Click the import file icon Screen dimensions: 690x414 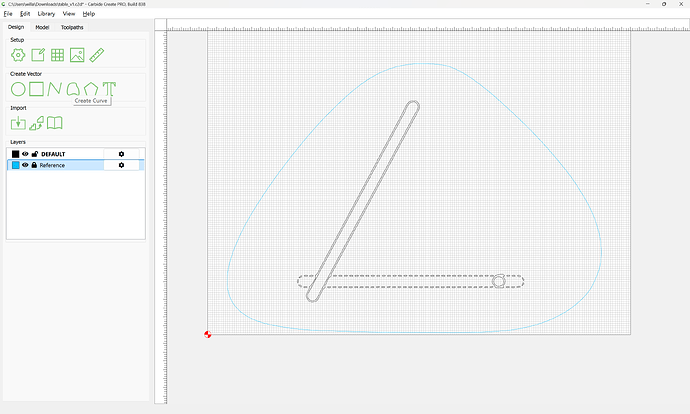pos(18,123)
